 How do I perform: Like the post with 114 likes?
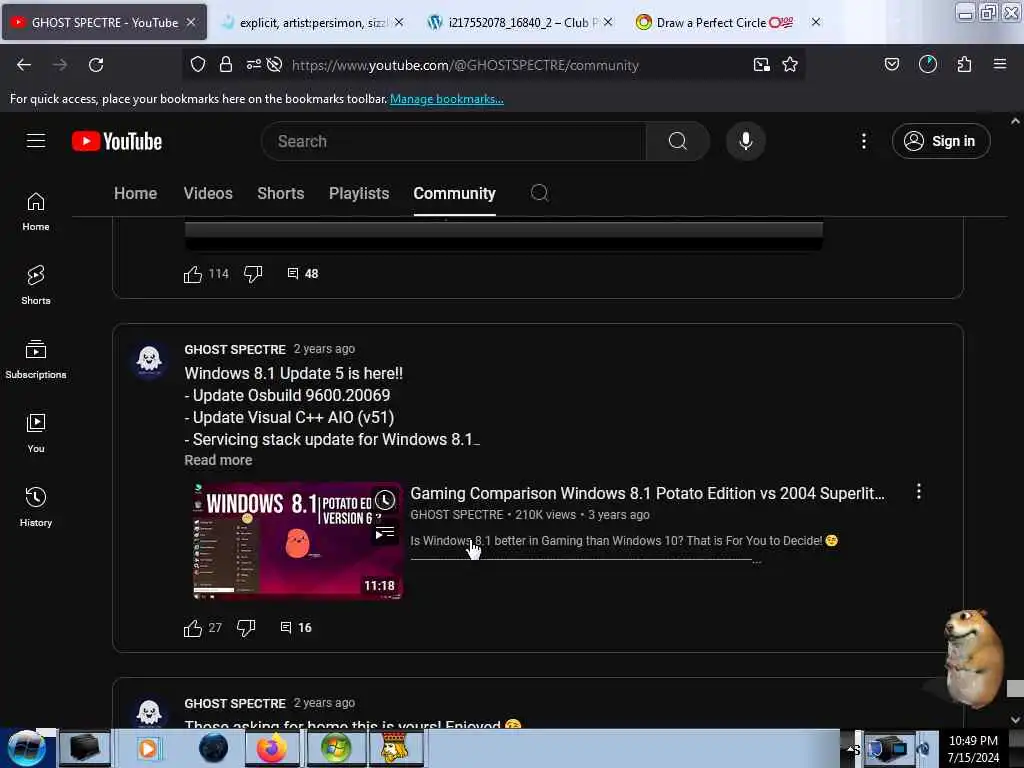tap(193, 274)
